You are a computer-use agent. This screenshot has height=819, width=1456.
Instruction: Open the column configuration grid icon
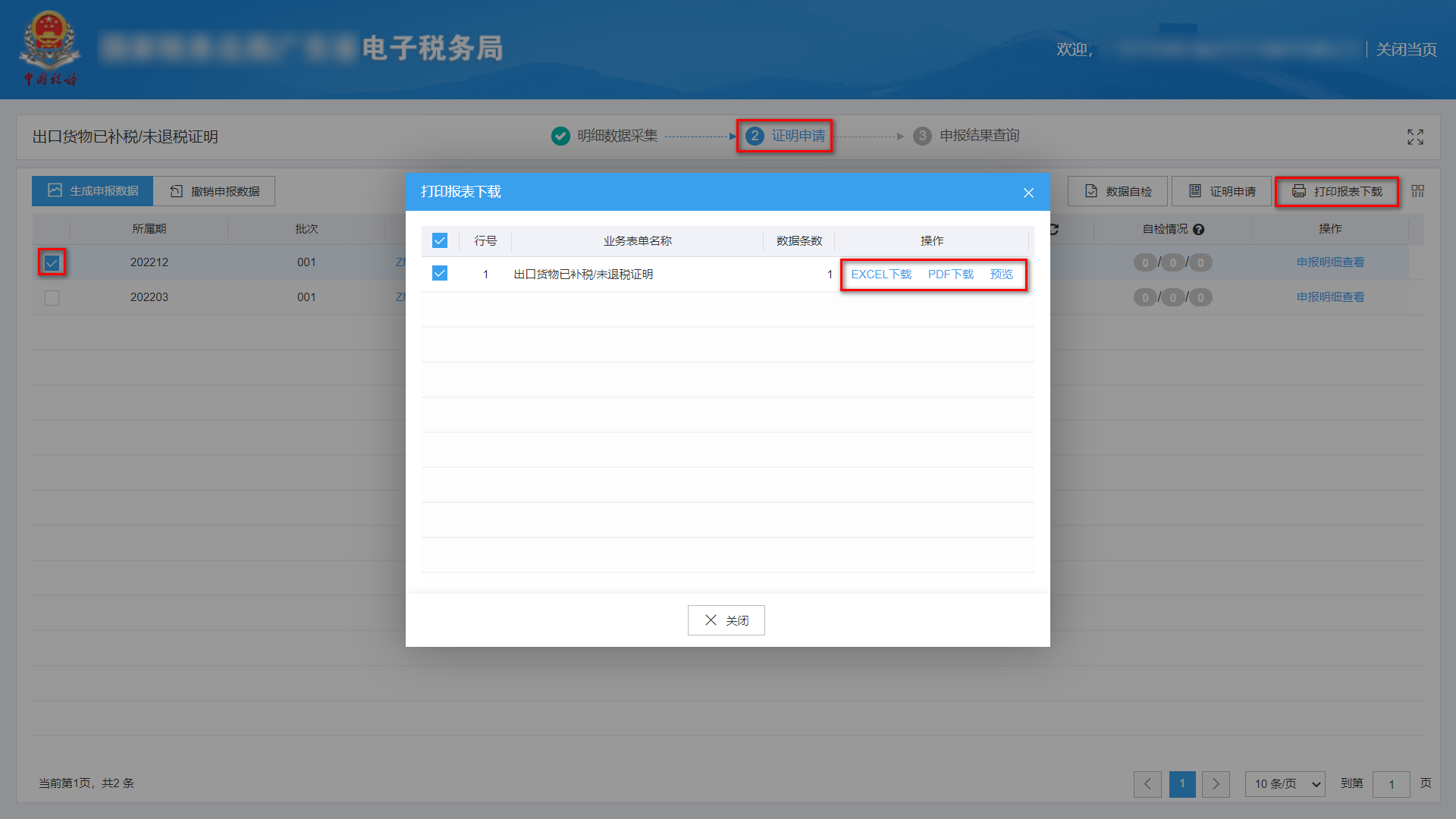tap(1417, 191)
